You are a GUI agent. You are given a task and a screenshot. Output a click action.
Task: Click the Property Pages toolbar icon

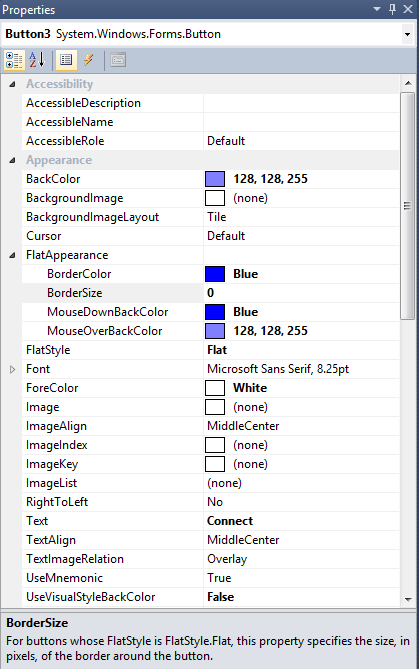118,60
